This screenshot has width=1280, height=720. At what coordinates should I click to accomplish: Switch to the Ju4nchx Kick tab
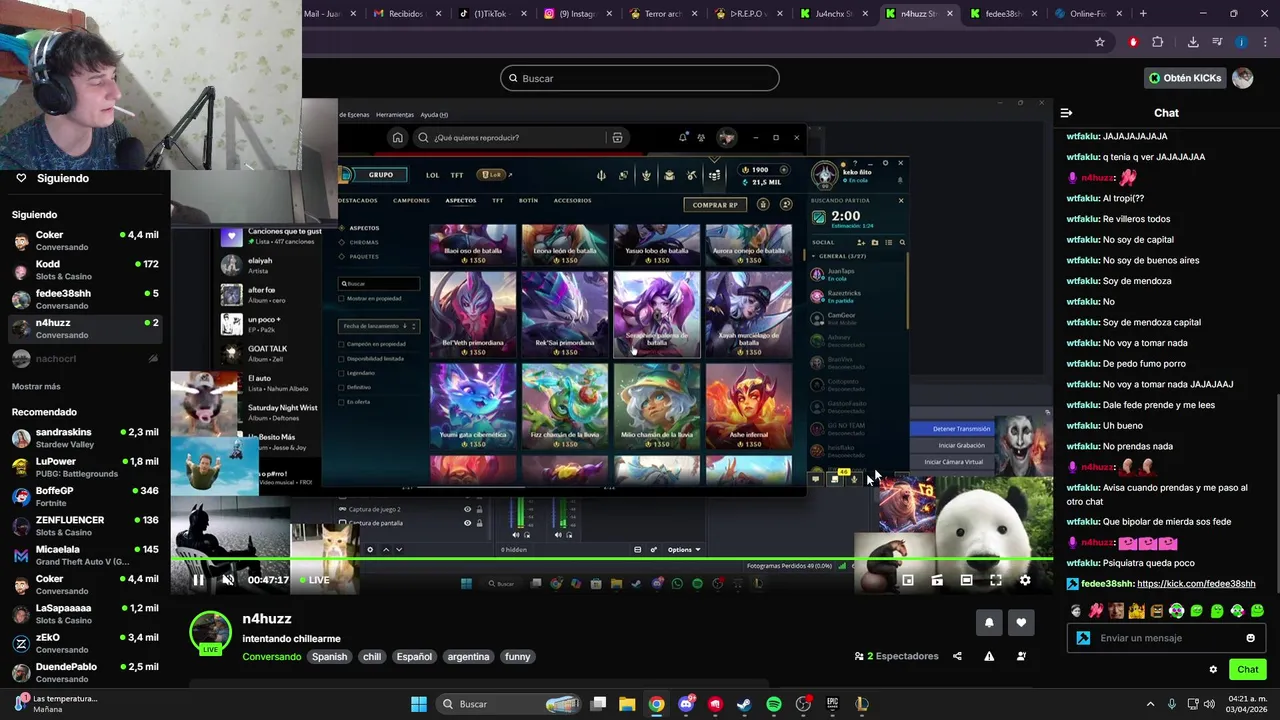pos(834,14)
